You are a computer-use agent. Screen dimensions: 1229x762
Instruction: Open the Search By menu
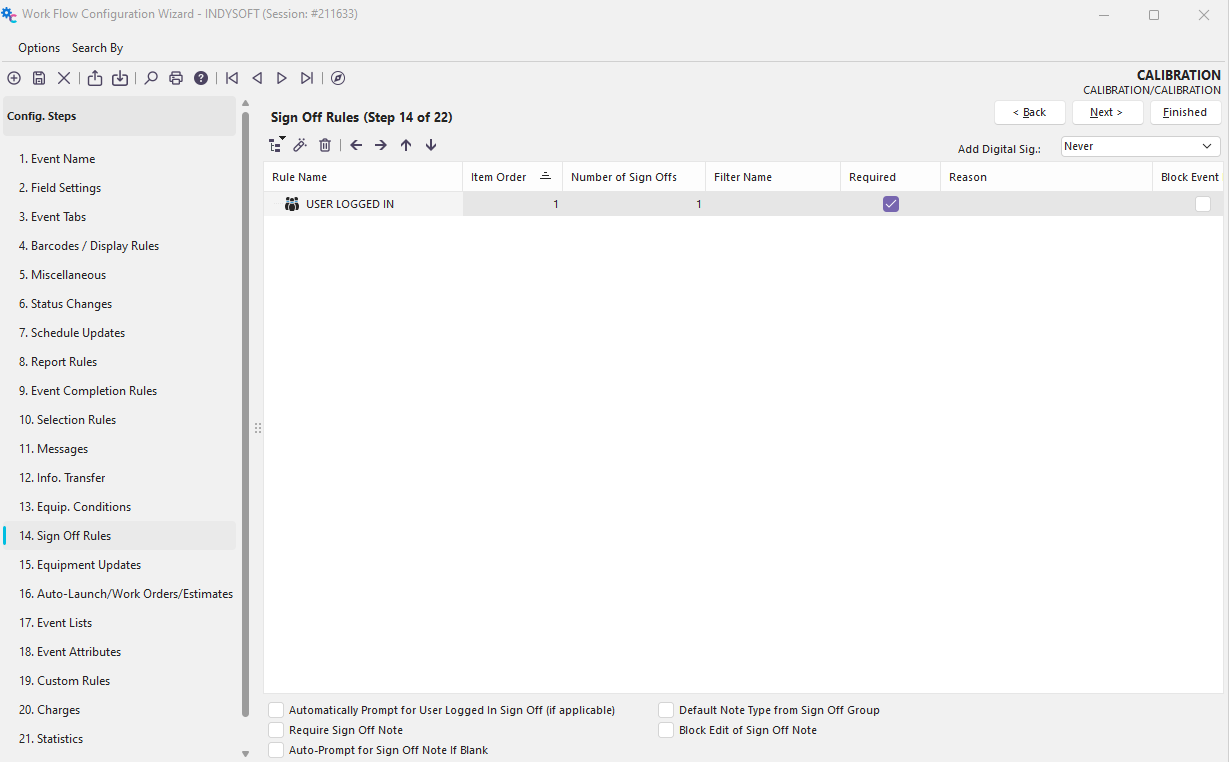[x=97, y=48]
